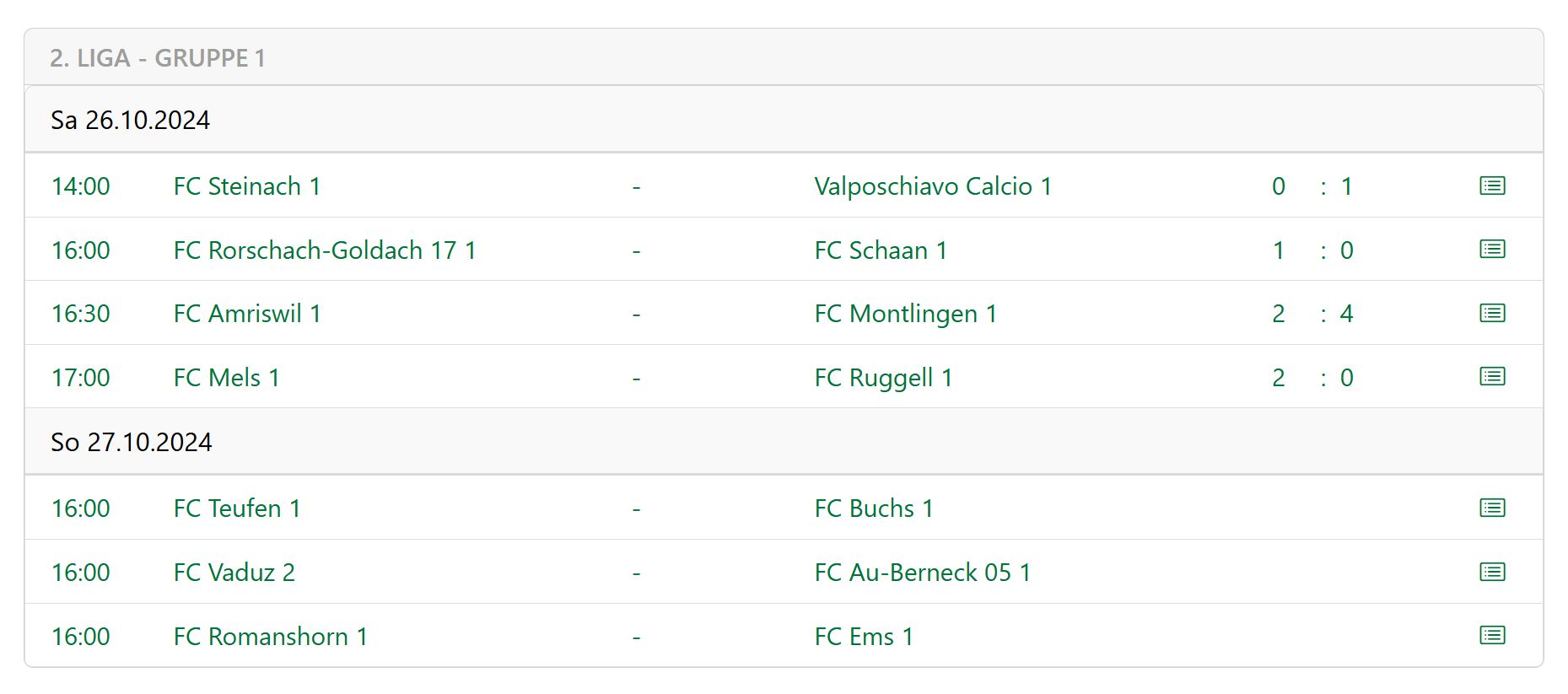1568x694 pixels.
Task: Select FC Au-Berneck 05 1 team
Action: [x=922, y=573]
